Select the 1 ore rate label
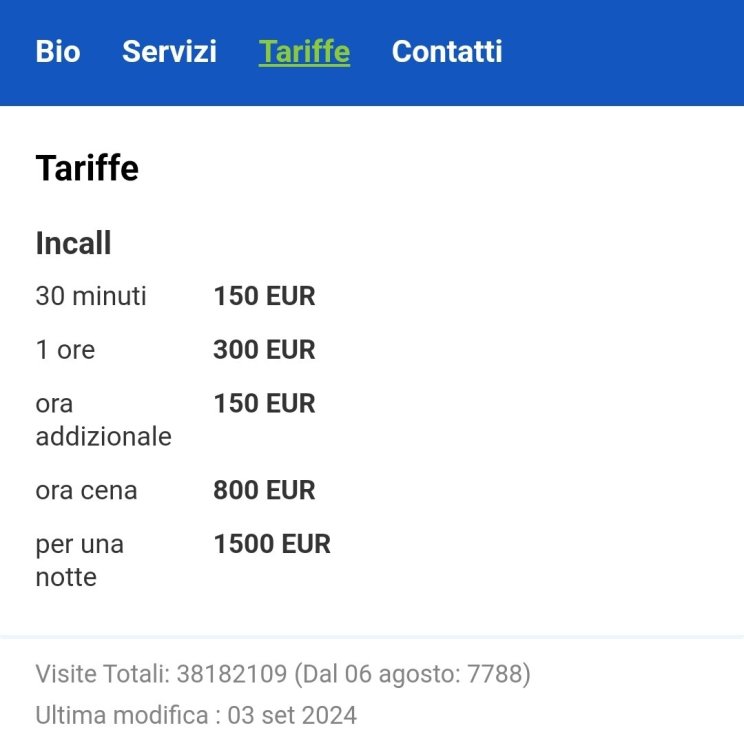 65,350
